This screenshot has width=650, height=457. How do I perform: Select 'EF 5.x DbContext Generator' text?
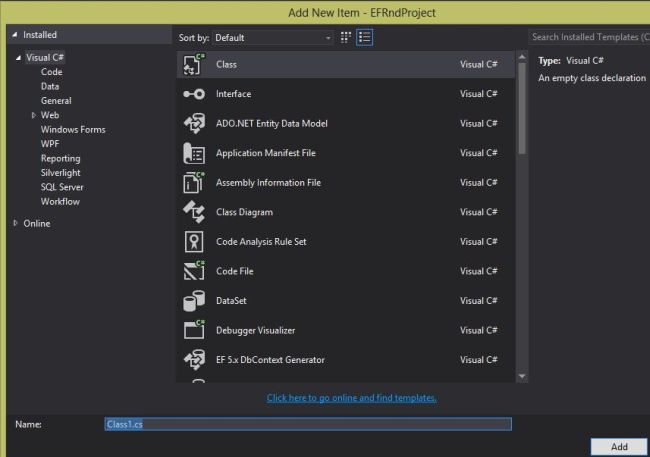pos(270,360)
